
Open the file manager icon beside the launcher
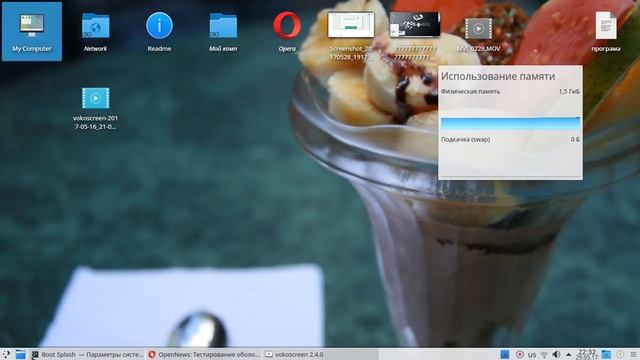point(20,354)
